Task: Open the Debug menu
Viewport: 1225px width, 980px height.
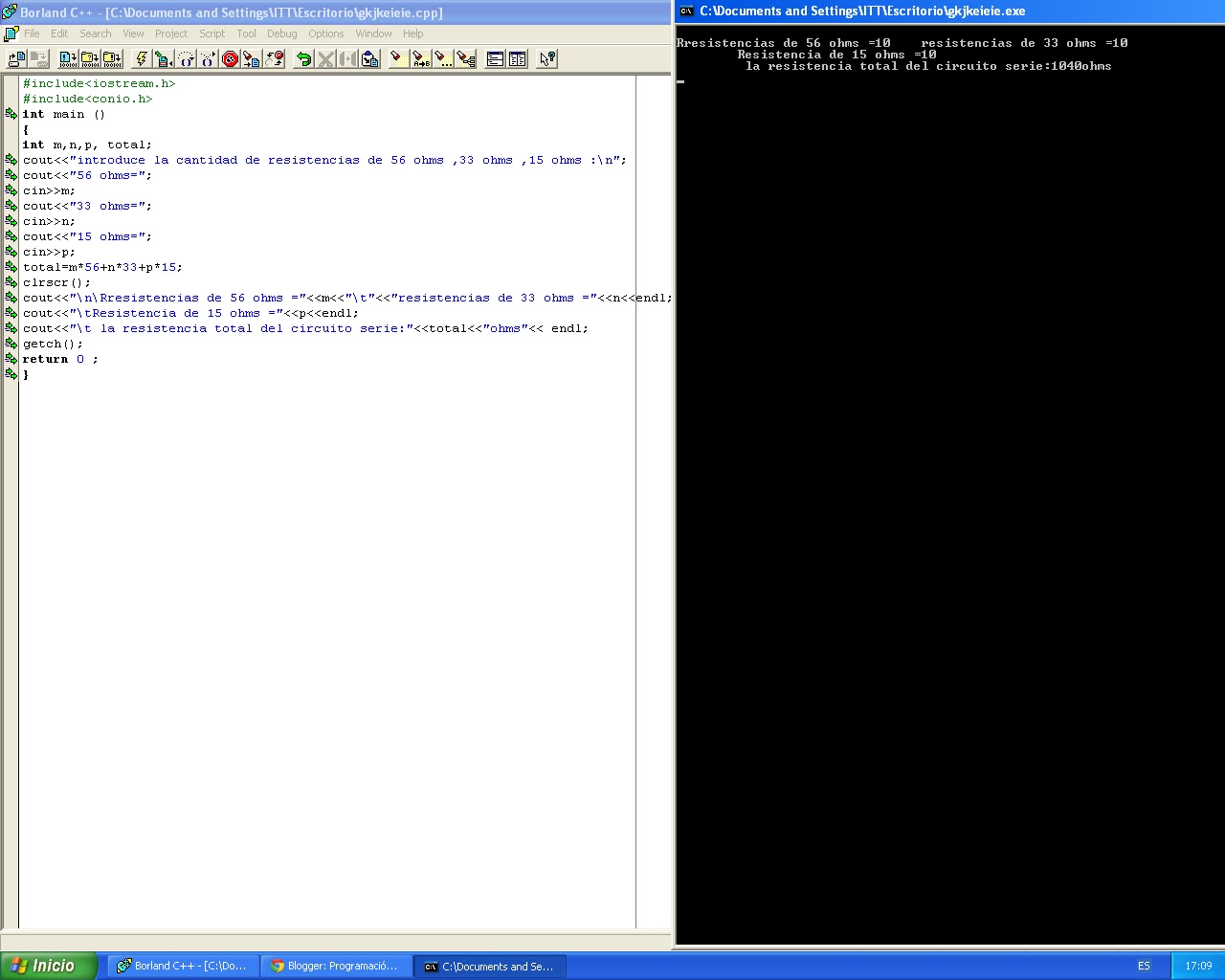Action: coord(281,33)
